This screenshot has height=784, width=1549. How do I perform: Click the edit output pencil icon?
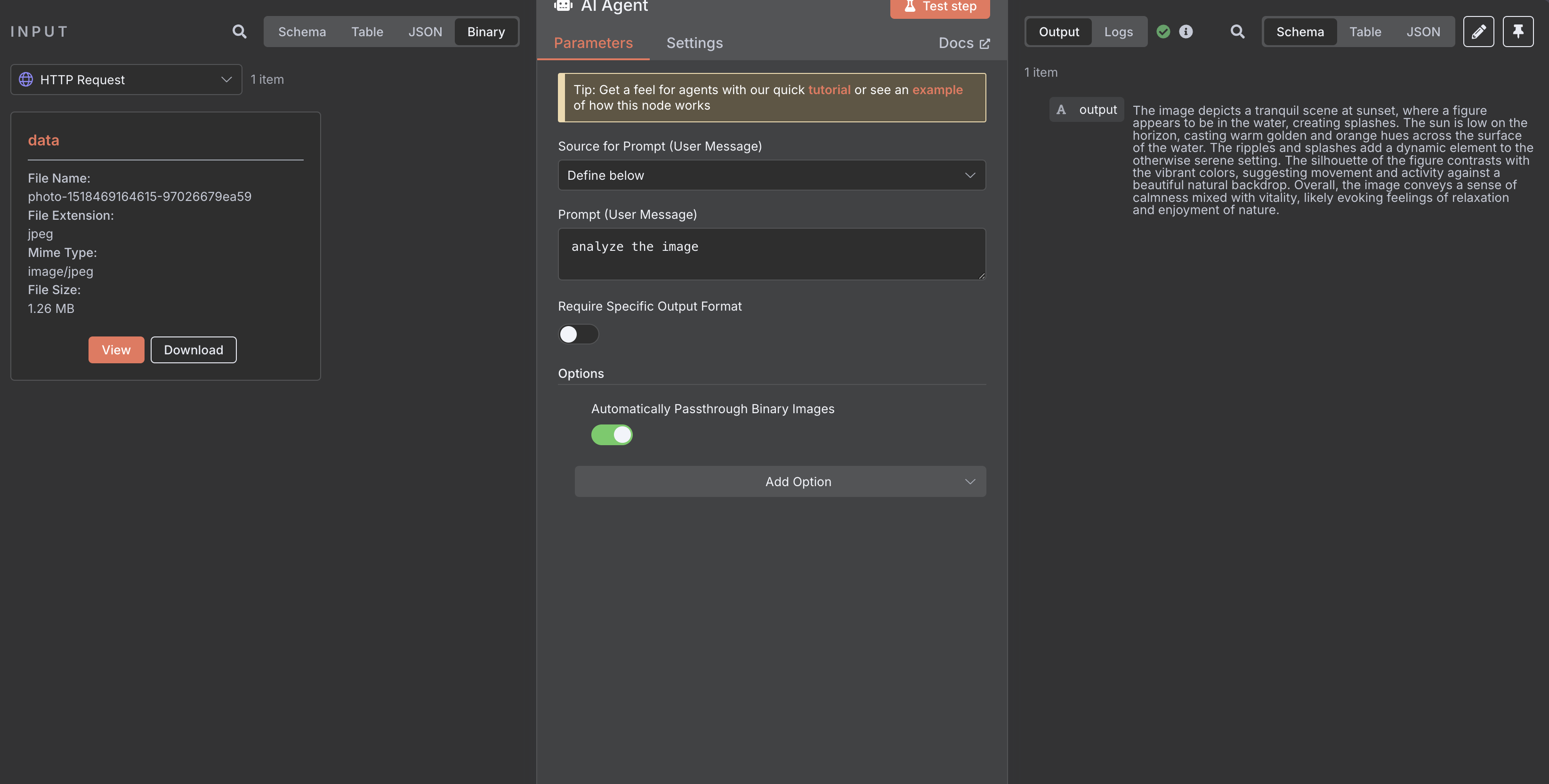[x=1478, y=31]
